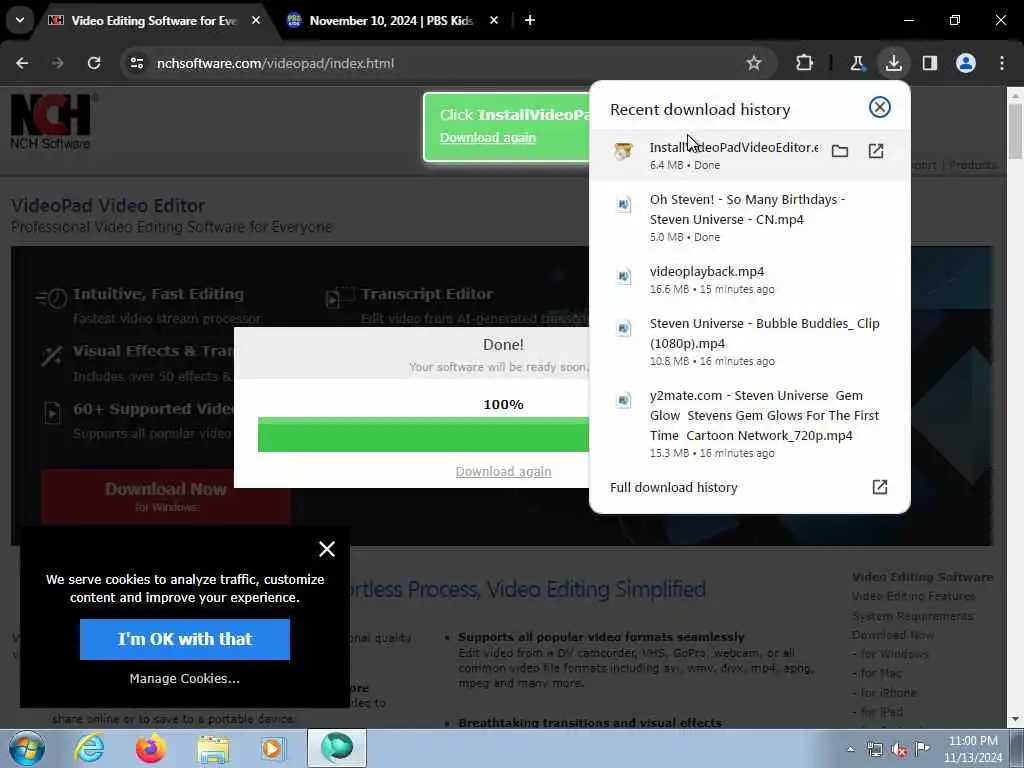This screenshot has height=768, width=1024.
Task: Toggle the Downloads toolbar icon
Action: 893,63
